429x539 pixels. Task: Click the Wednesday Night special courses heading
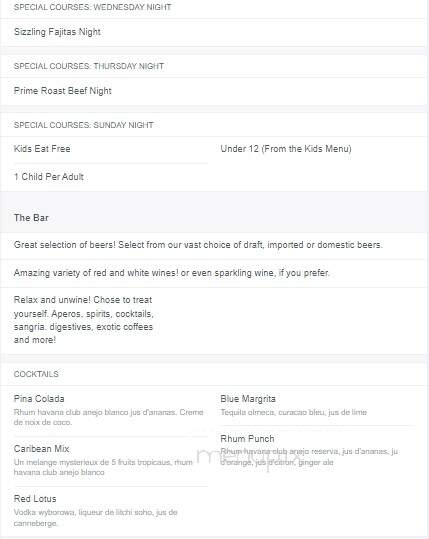tap(92, 7)
